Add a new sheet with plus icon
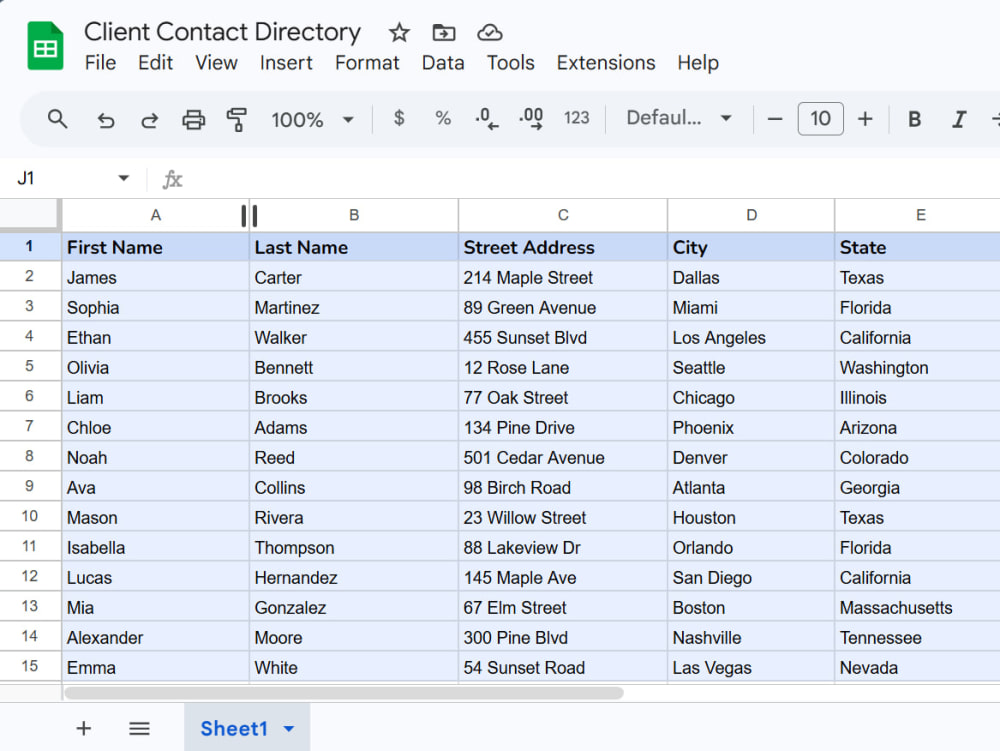The height and width of the screenshot is (751, 1000). click(84, 728)
